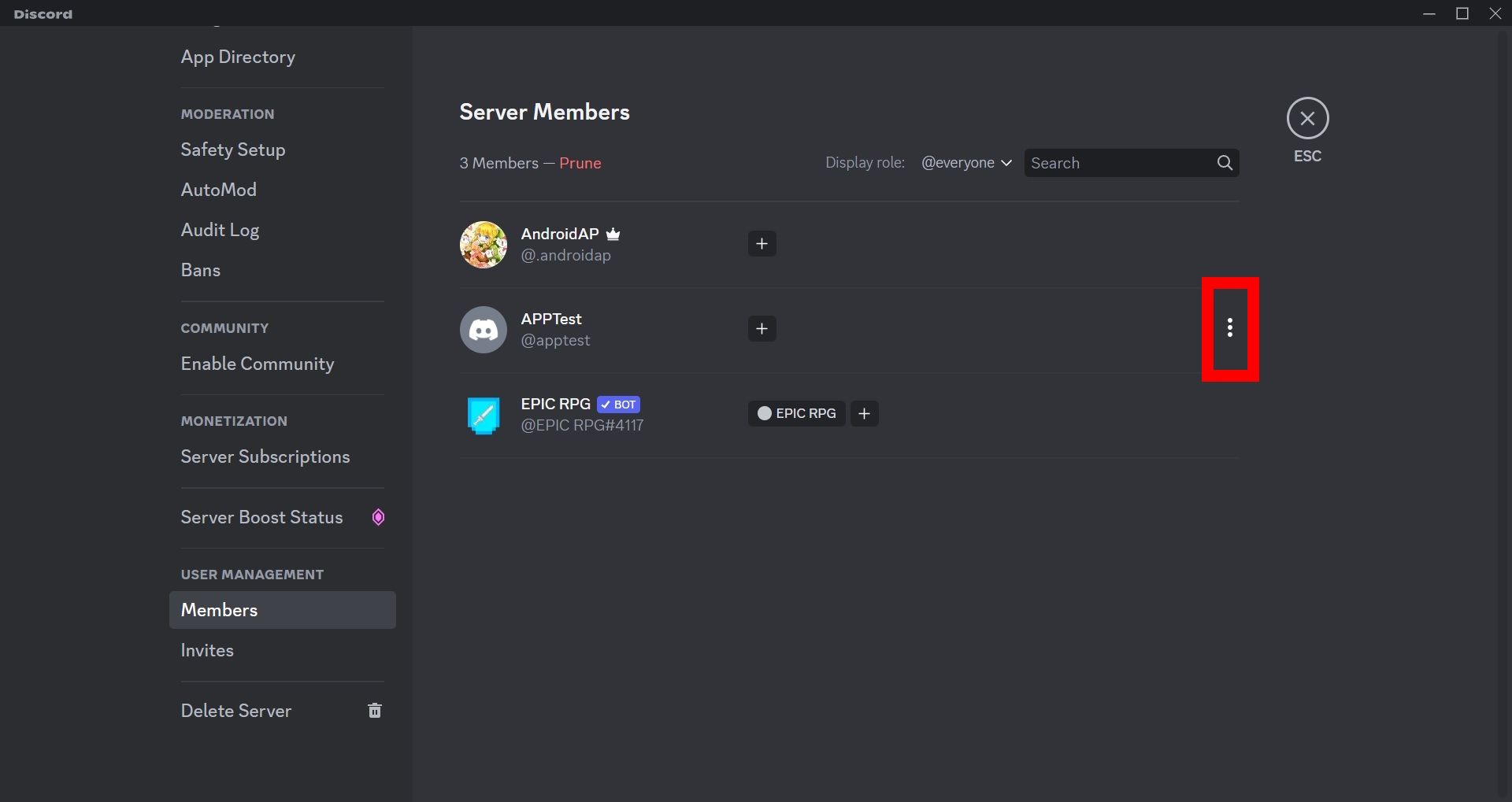This screenshot has height=802, width=1512.
Task: Click APPTest's Discord avatar
Action: 483,329
